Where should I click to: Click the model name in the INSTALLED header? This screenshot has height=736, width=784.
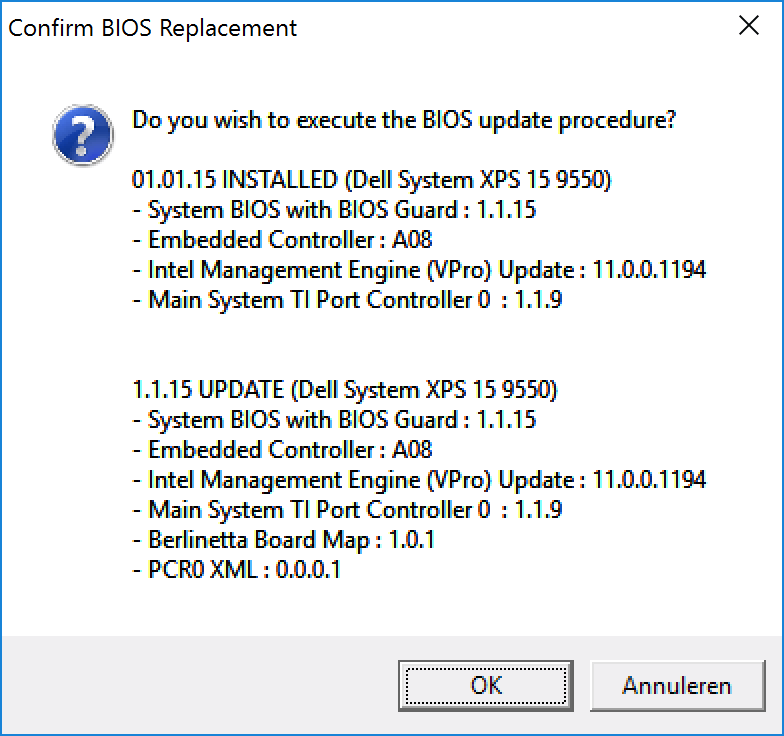478,180
